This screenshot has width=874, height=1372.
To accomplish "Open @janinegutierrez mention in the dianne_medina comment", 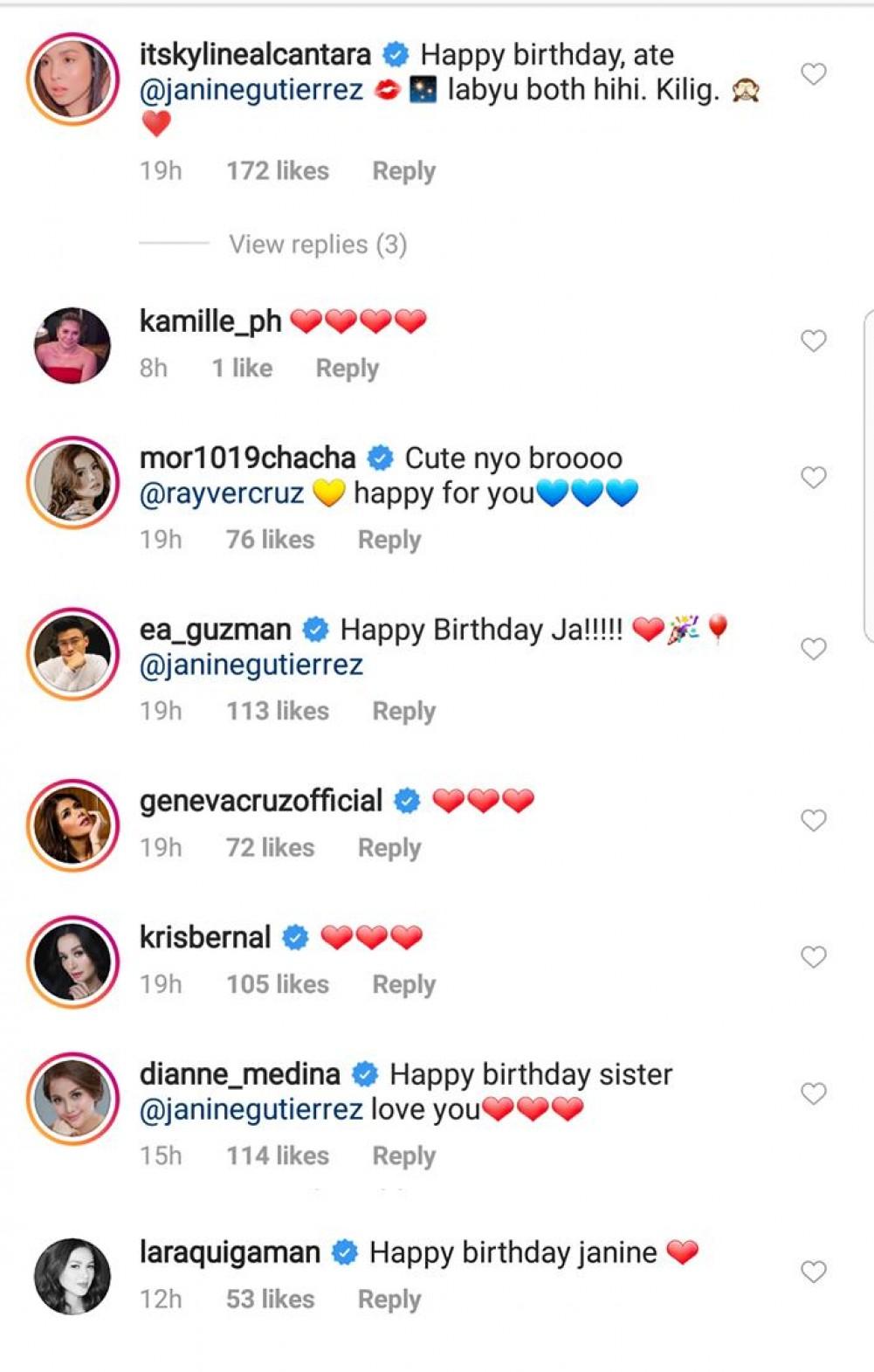I will [251, 1110].
